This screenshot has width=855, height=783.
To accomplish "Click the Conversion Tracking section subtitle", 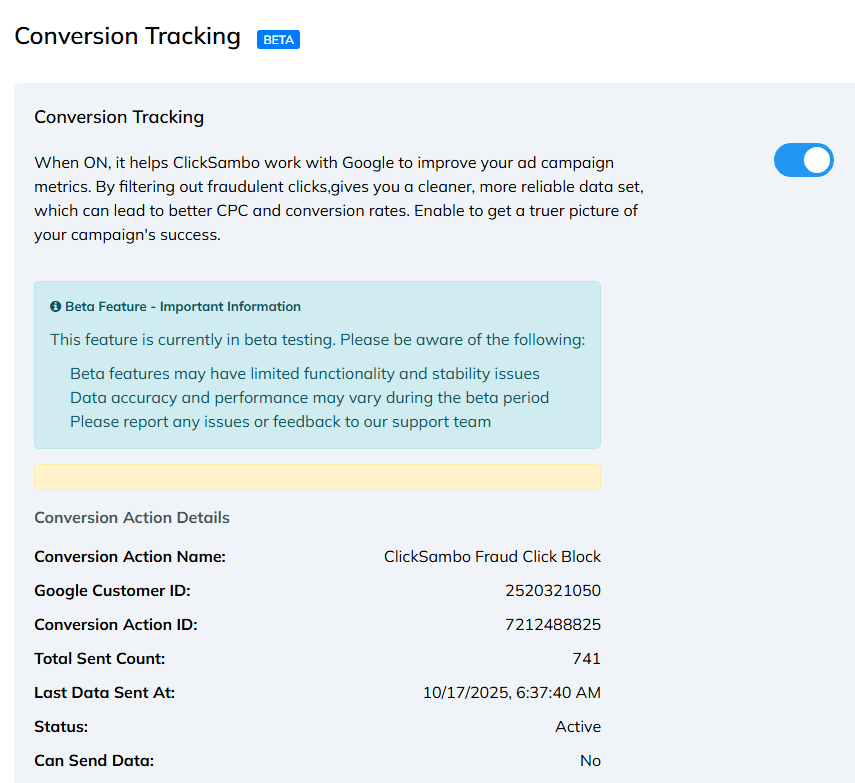I will (119, 117).
